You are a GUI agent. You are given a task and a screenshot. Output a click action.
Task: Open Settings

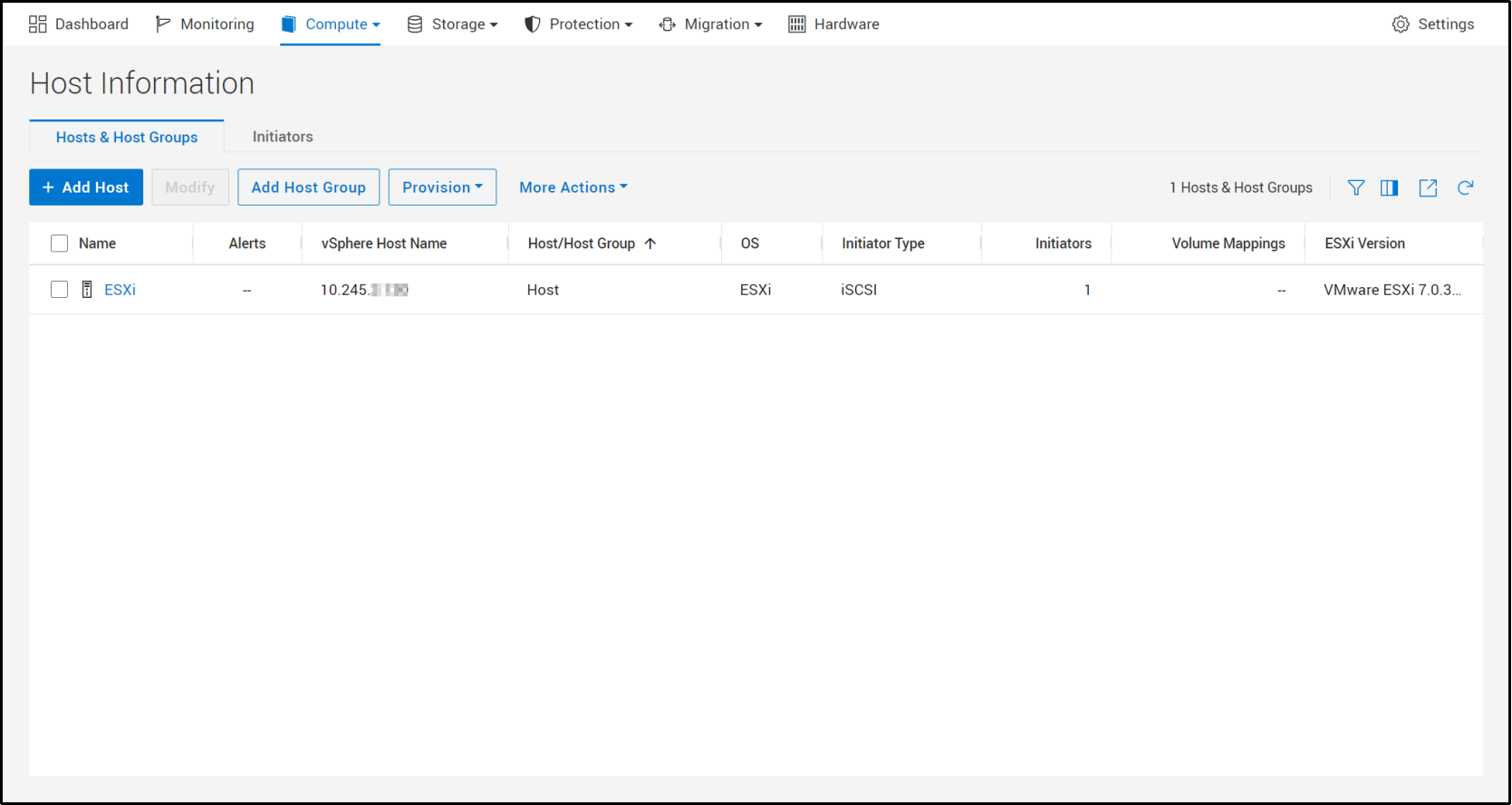[x=1433, y=24]
